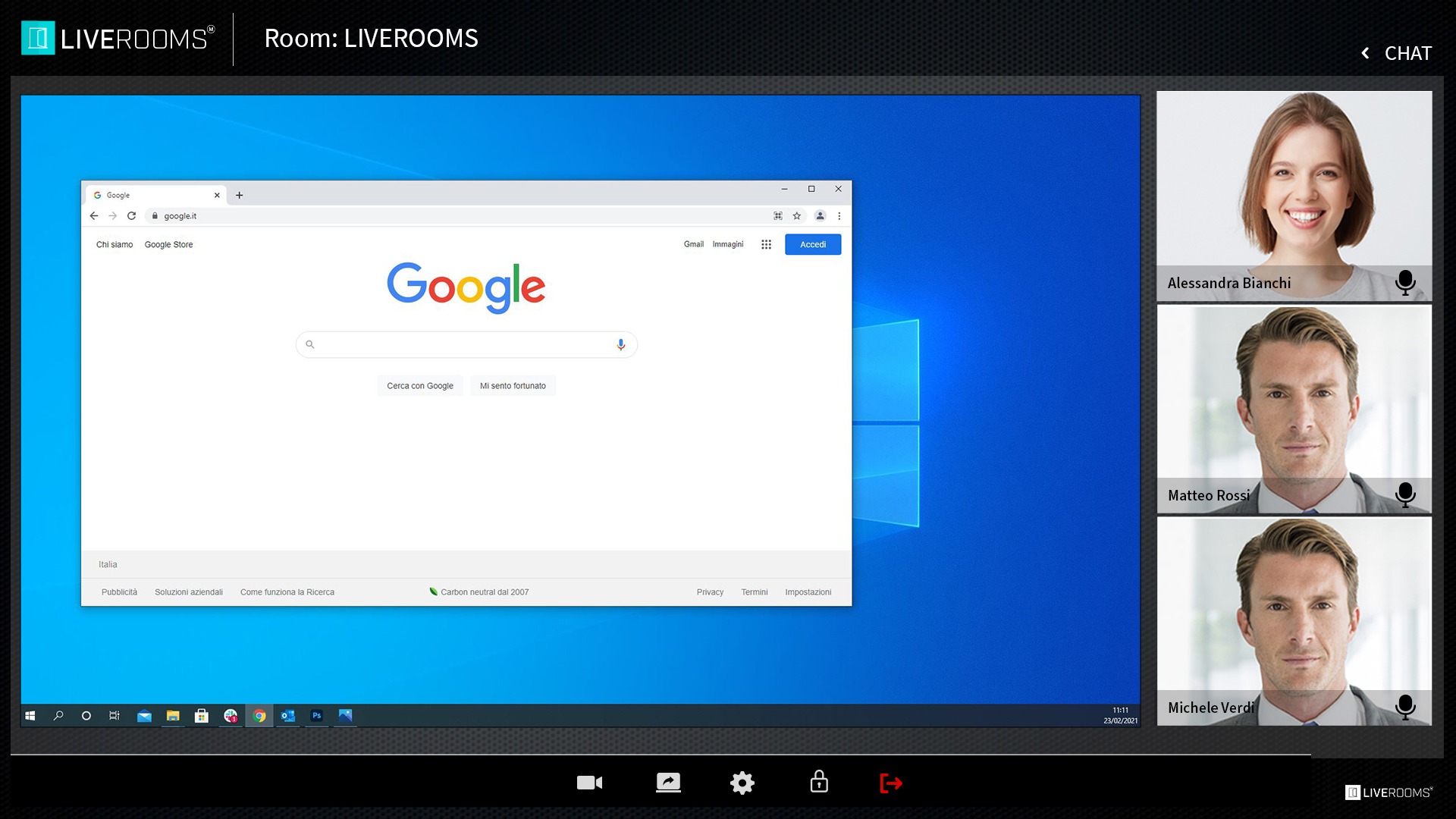Image resolution: width=1456 pixels, height=819 pixels.
Task: Select Matteo Rossi's video thumbnail
Action: point(1294,409)
